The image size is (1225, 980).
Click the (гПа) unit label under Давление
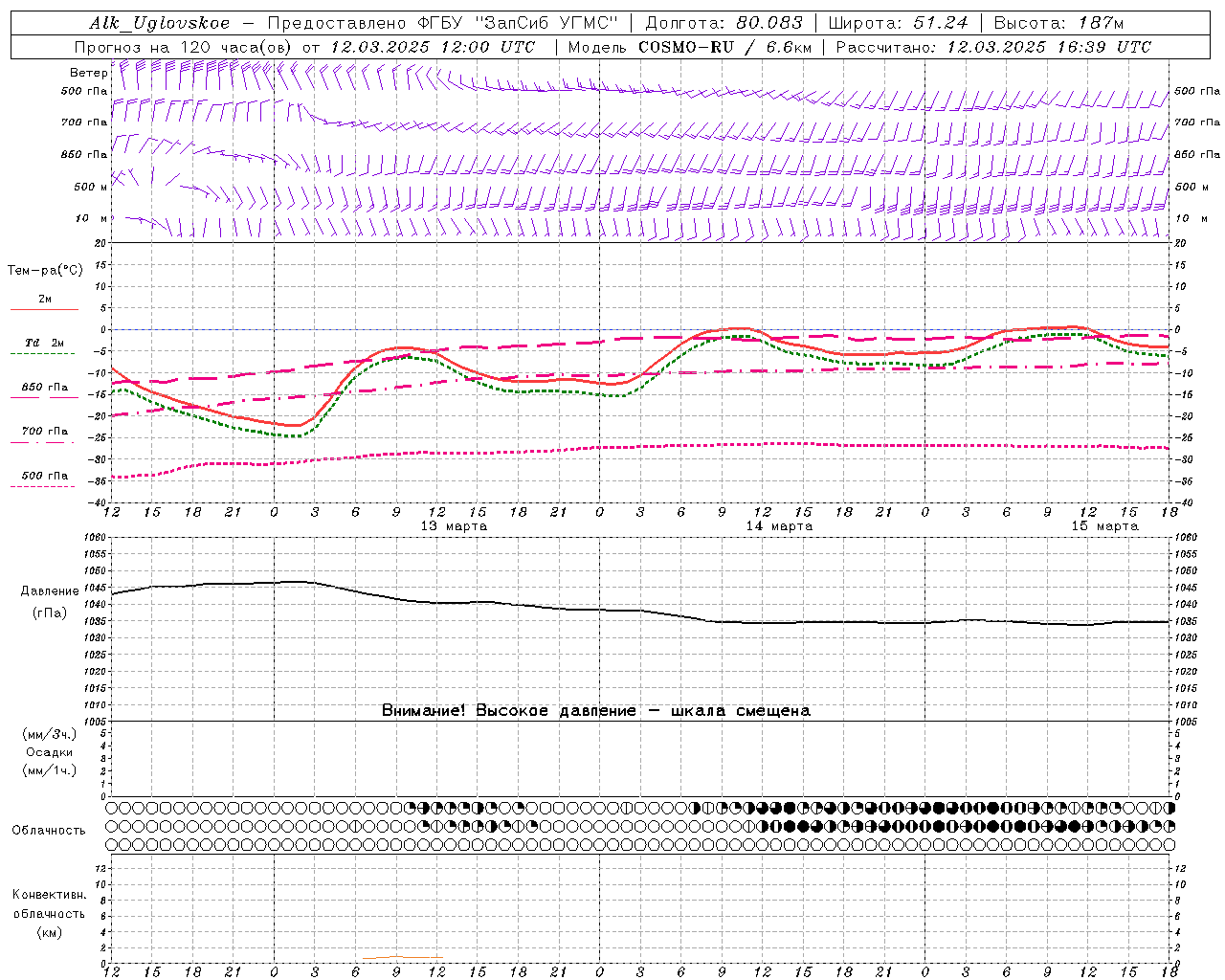[50, 613]
